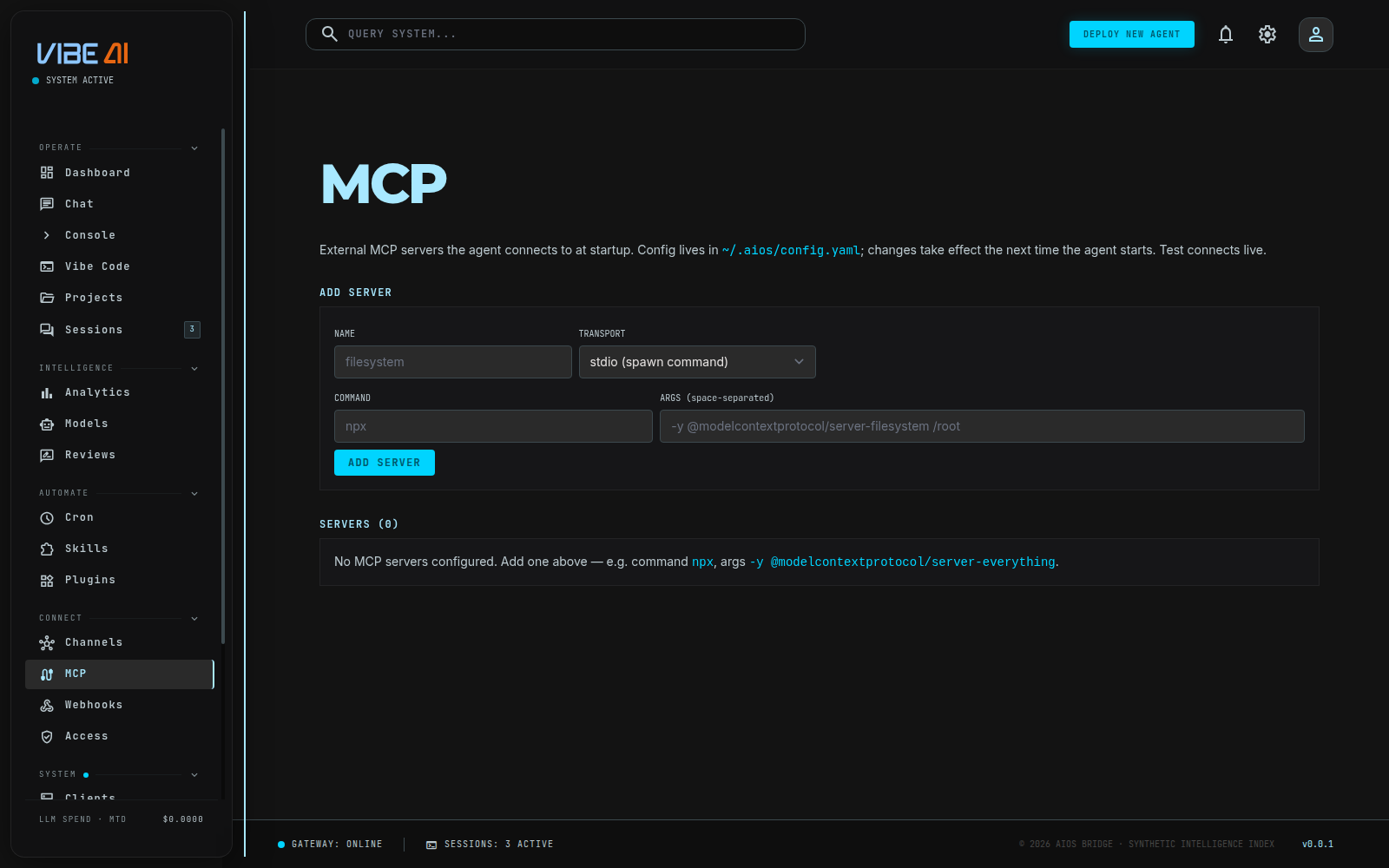1389x868 pixels.
Task: Click the ~/.aios/config.yaml path text
Action: click(x=791, y=250)
